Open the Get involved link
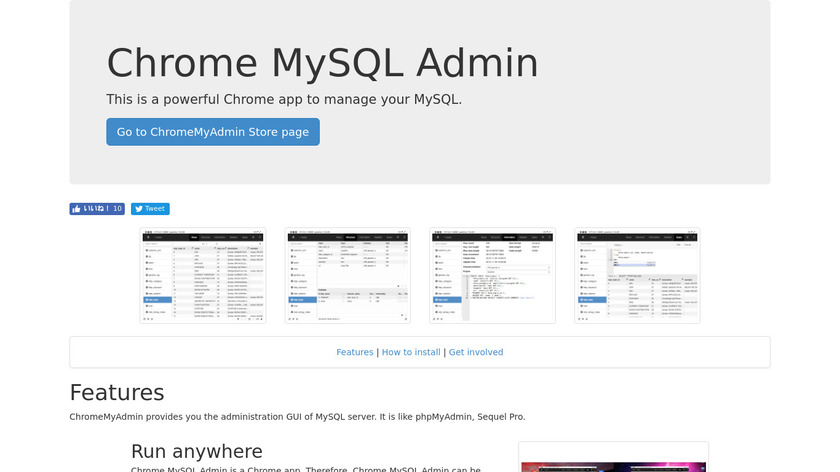This screenshot has width=840, height=472. 476,352
